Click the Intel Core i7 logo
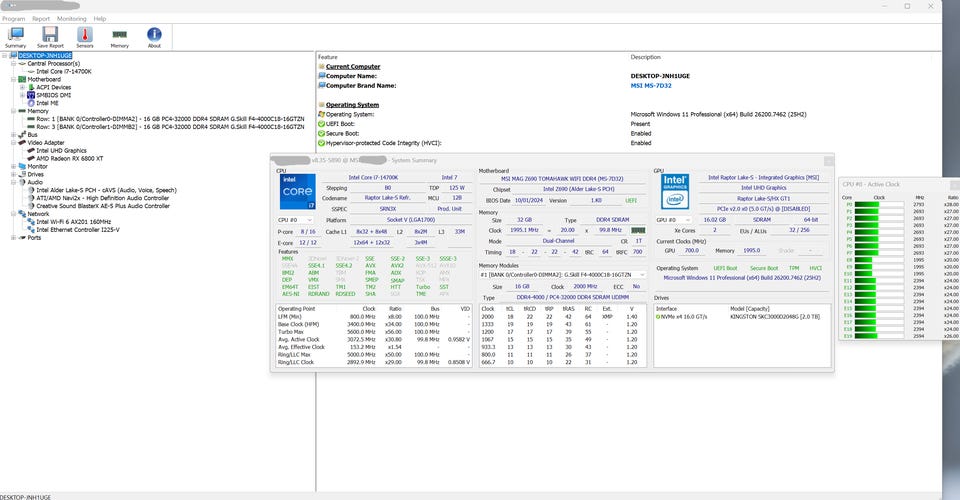The height and width of the screenshot is (500, 960). coord(297,192)
